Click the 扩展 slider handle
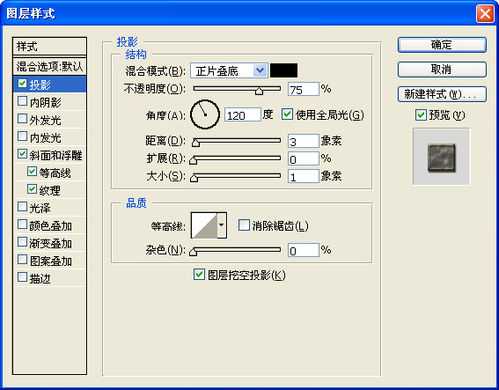This screenshot has height=390, width=499. pyautogui.click(x=193, y=160)
